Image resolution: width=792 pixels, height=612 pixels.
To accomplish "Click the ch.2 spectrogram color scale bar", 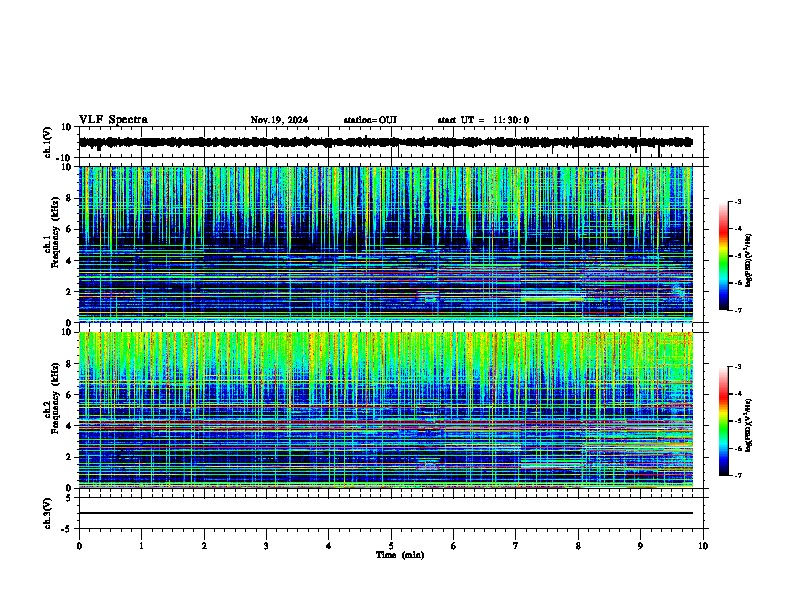I will coord(724,421).
